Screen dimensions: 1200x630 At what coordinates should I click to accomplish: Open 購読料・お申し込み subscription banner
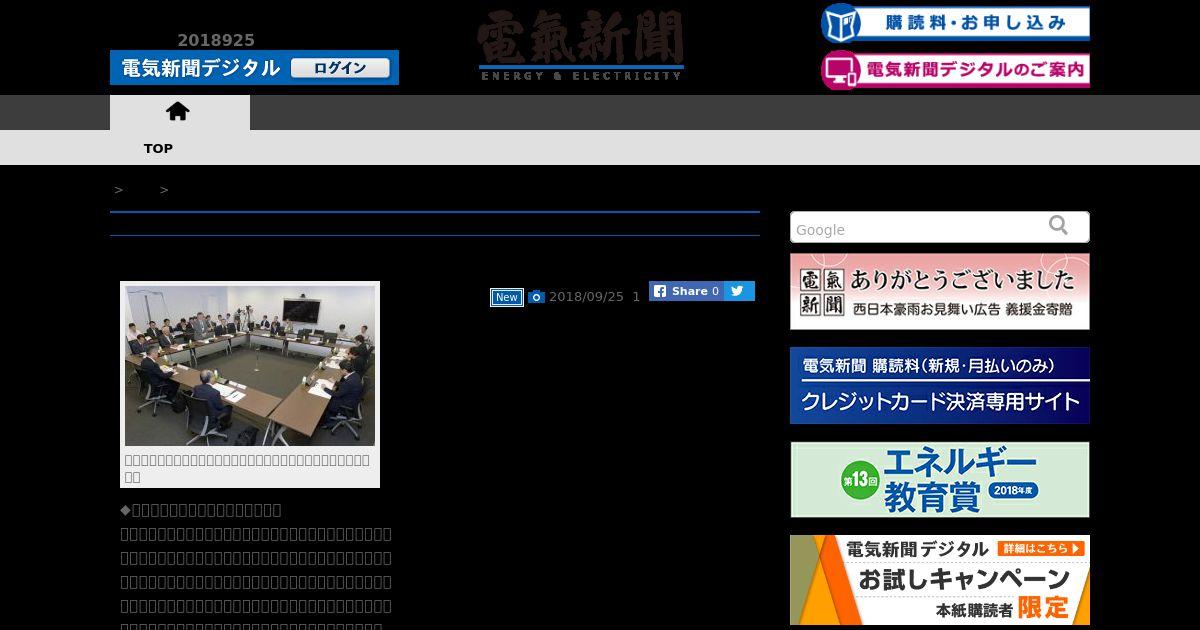(x=955, y=23)
